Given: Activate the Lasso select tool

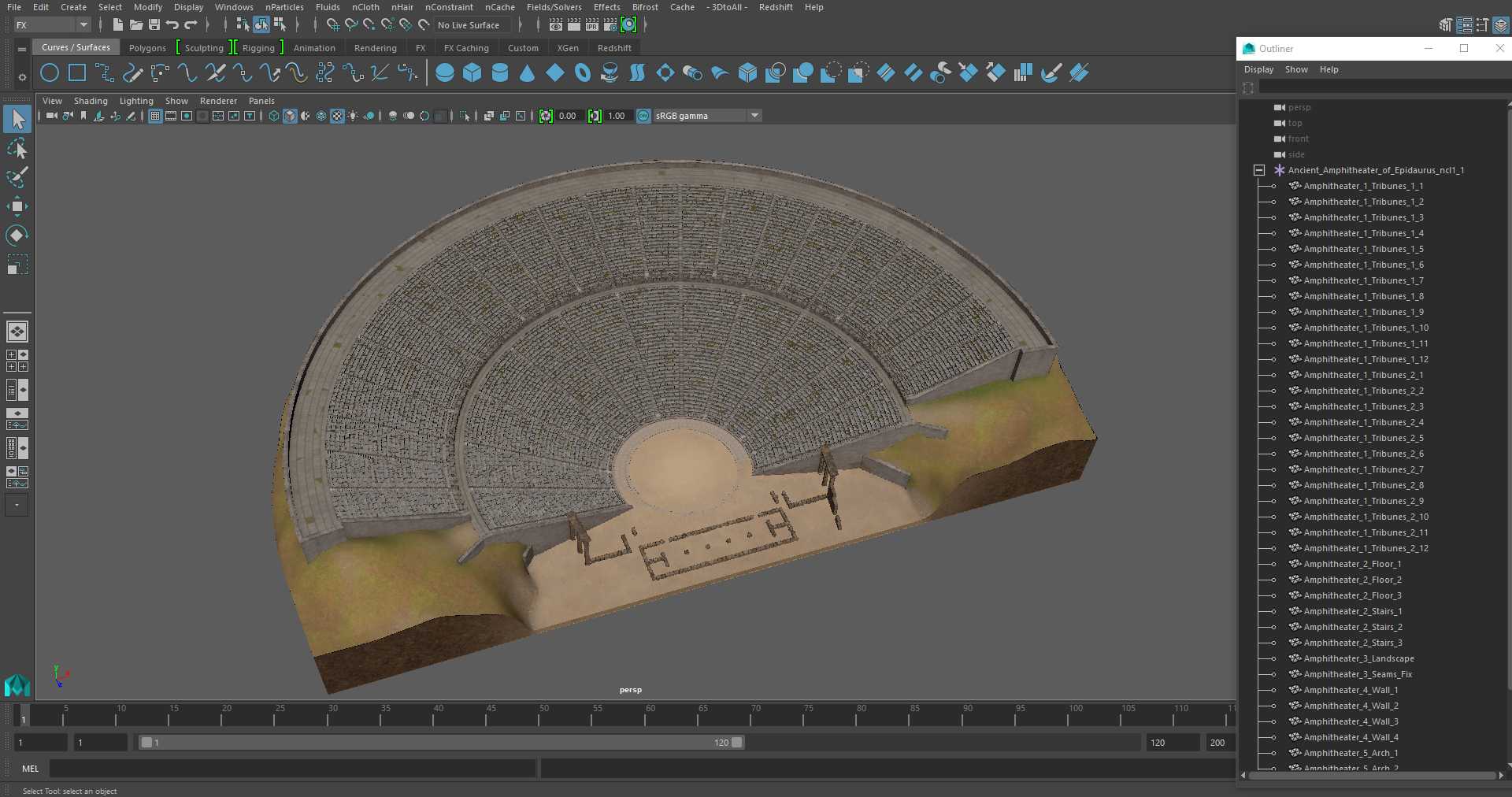Looking at the screenshot, I should [17, 149].
